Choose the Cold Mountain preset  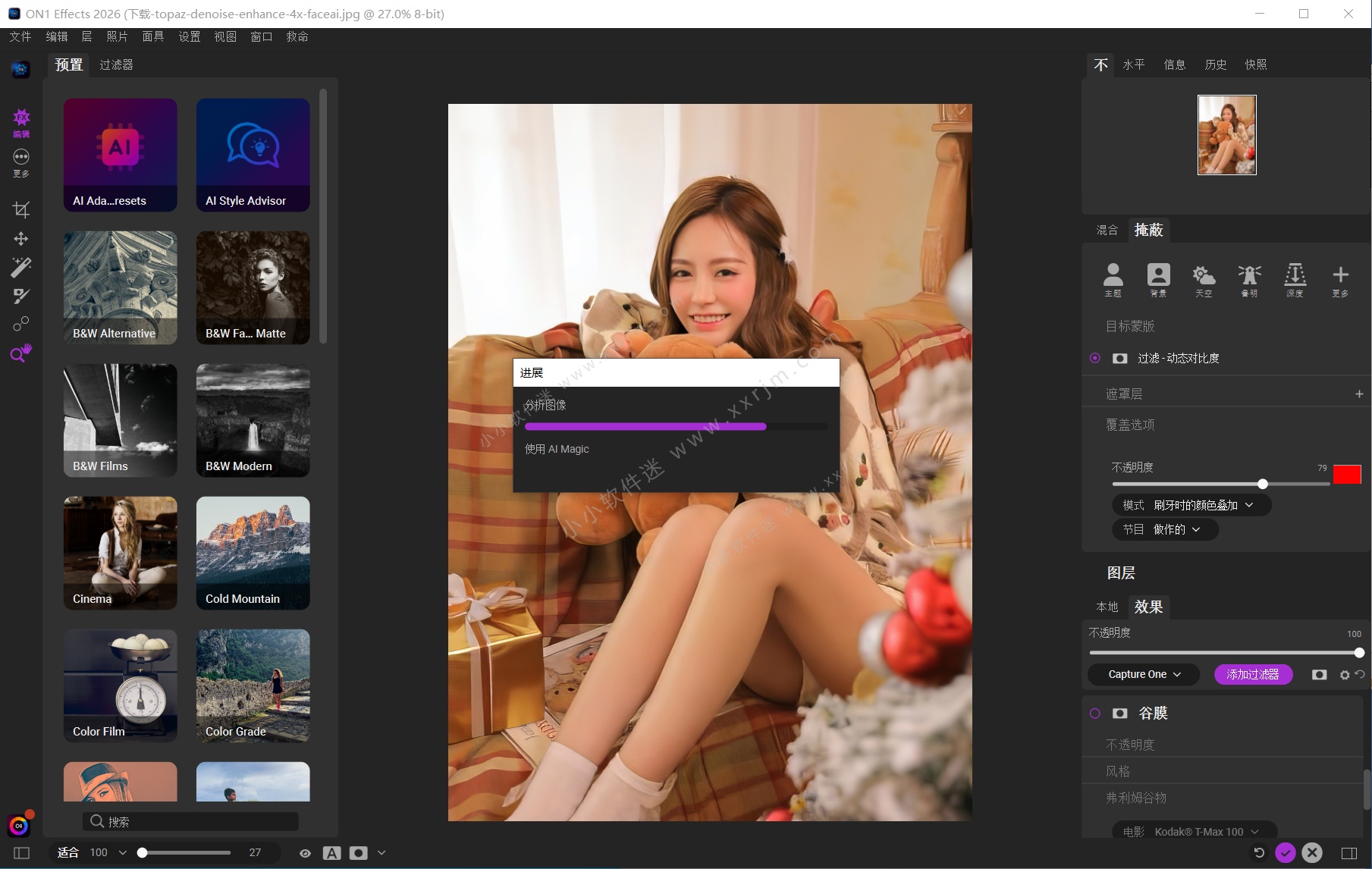coord(253,553)
